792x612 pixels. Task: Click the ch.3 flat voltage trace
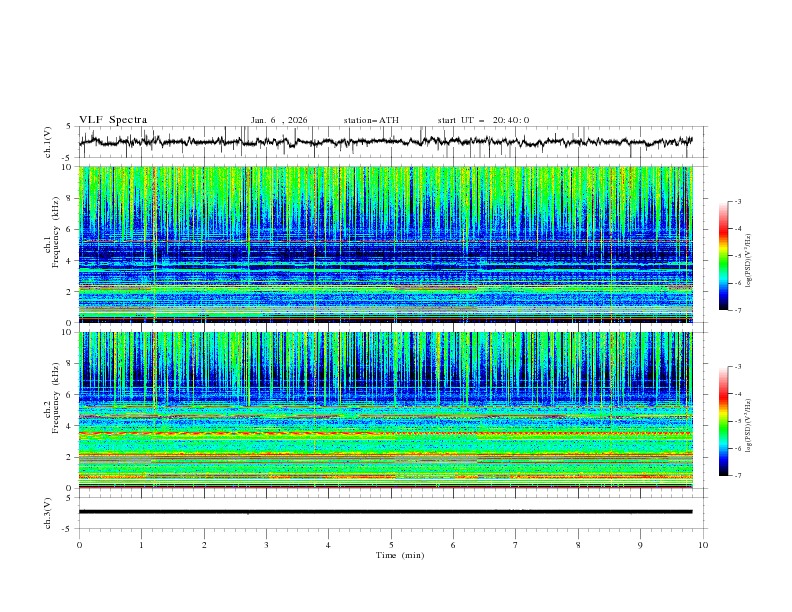pos(385,512)
